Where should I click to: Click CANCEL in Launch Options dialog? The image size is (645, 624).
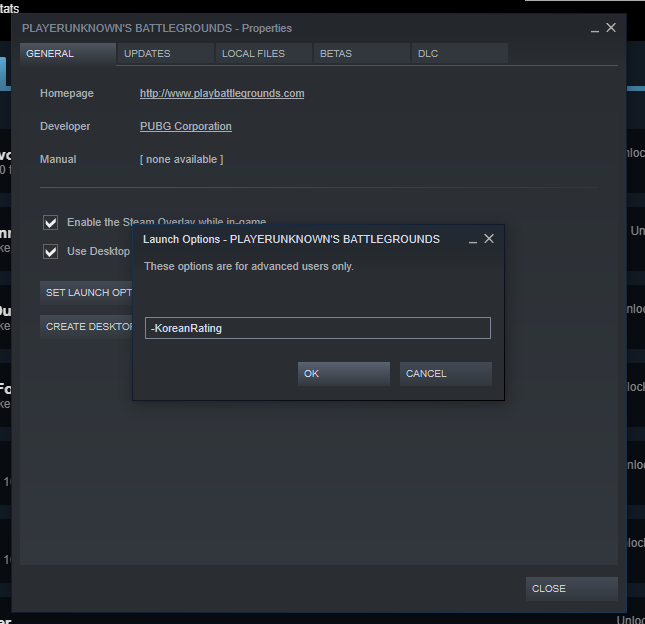pyautogui.click(x=446, y=374)
